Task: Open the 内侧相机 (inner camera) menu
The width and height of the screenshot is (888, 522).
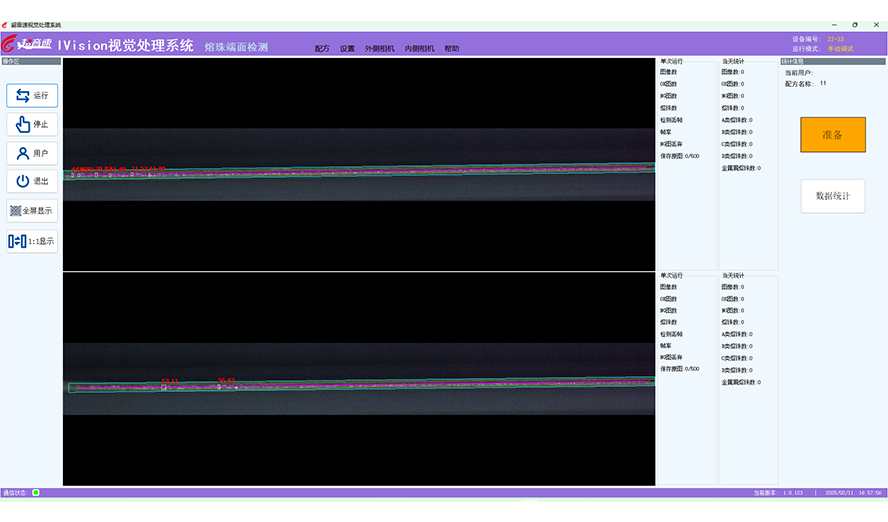Action: click(419, 48)
